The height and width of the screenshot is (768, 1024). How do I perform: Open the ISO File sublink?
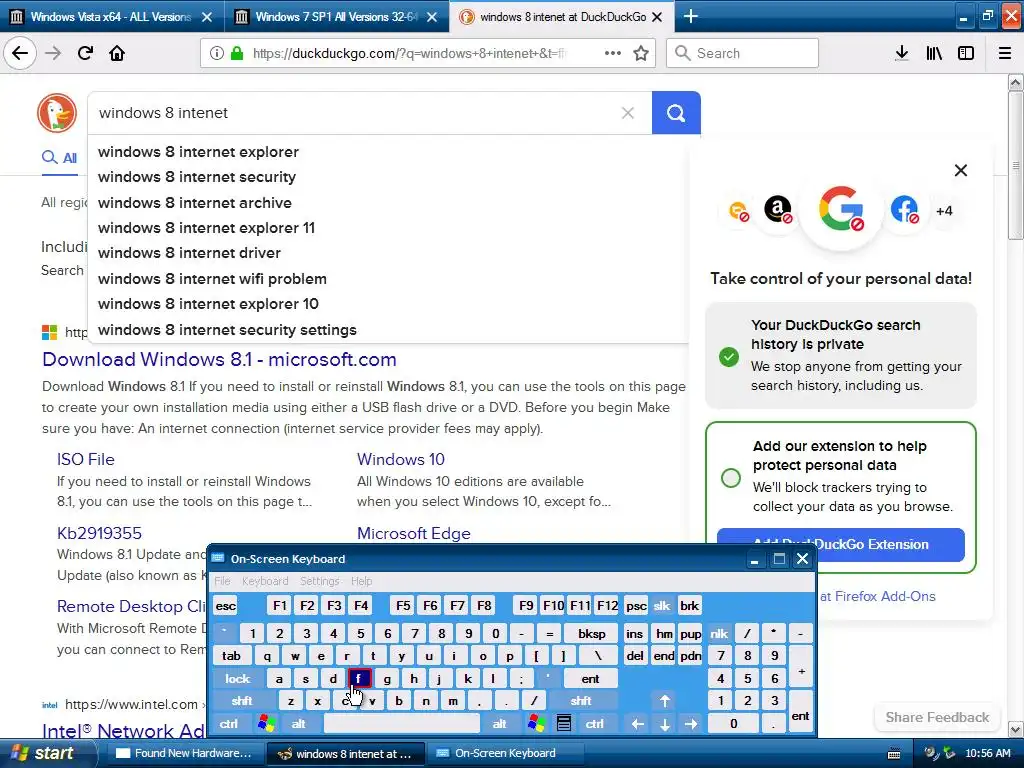[86, 459]
